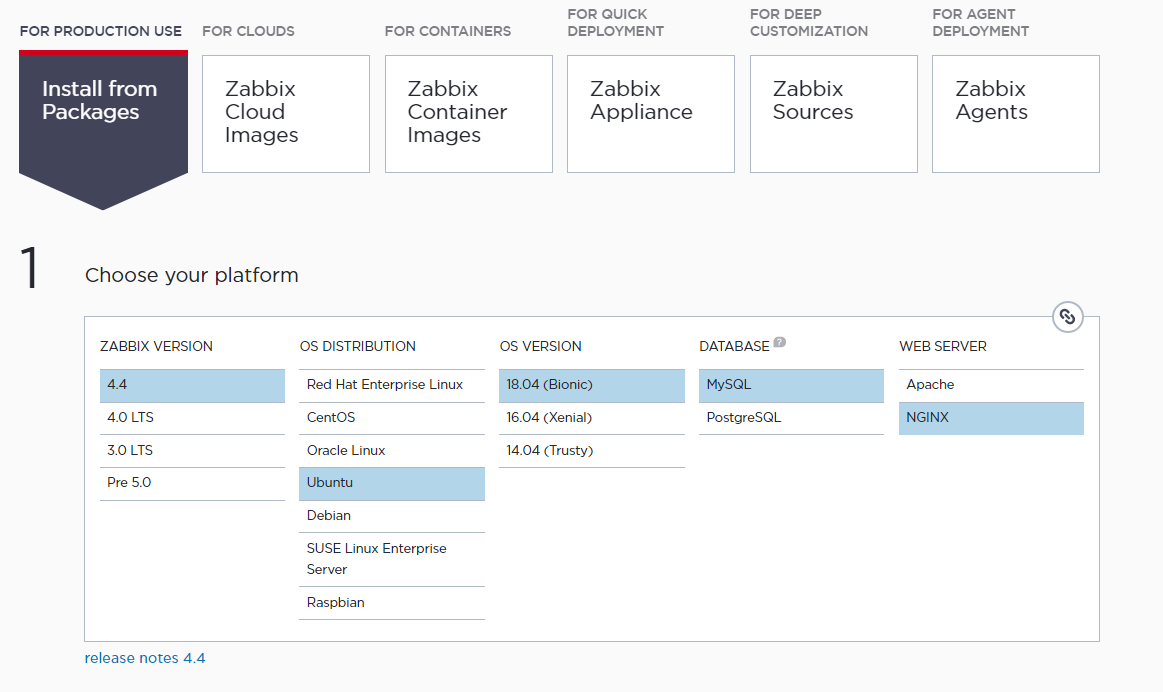This screenshot has height=692, width=1163.
Task: Open the Zabbix Cloud Images tab
Action: point(286,113)
